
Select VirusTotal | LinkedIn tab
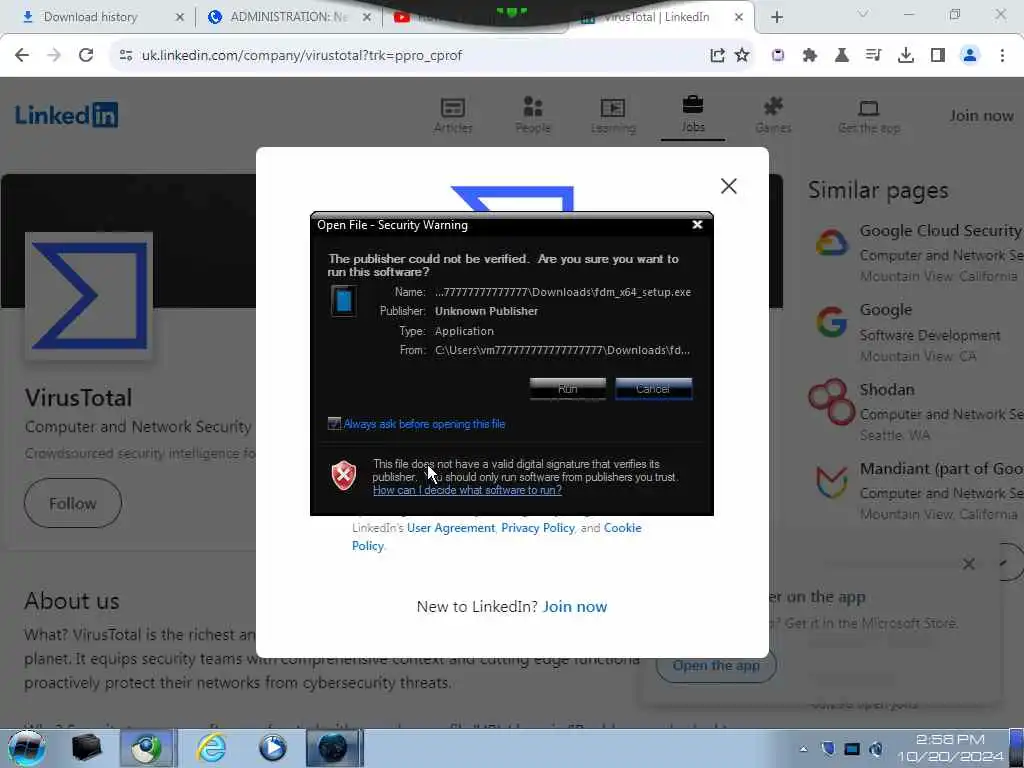pos(656,17)
